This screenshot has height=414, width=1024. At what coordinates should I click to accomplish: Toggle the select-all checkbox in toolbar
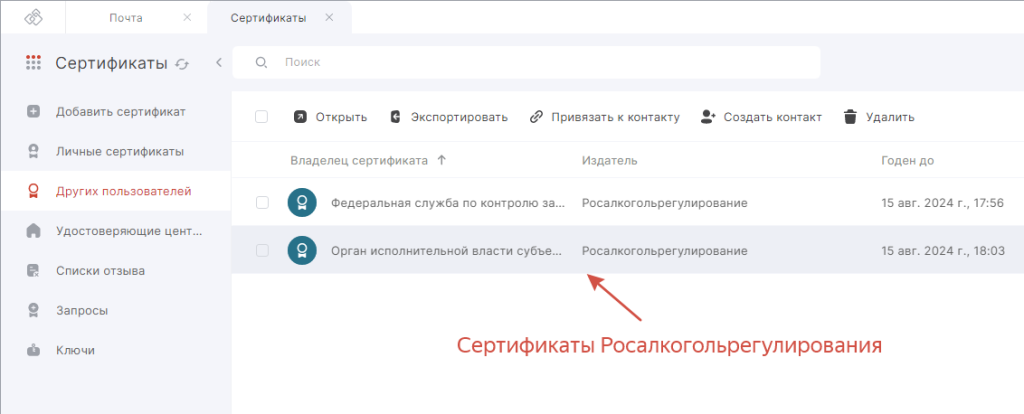[261, 117]
